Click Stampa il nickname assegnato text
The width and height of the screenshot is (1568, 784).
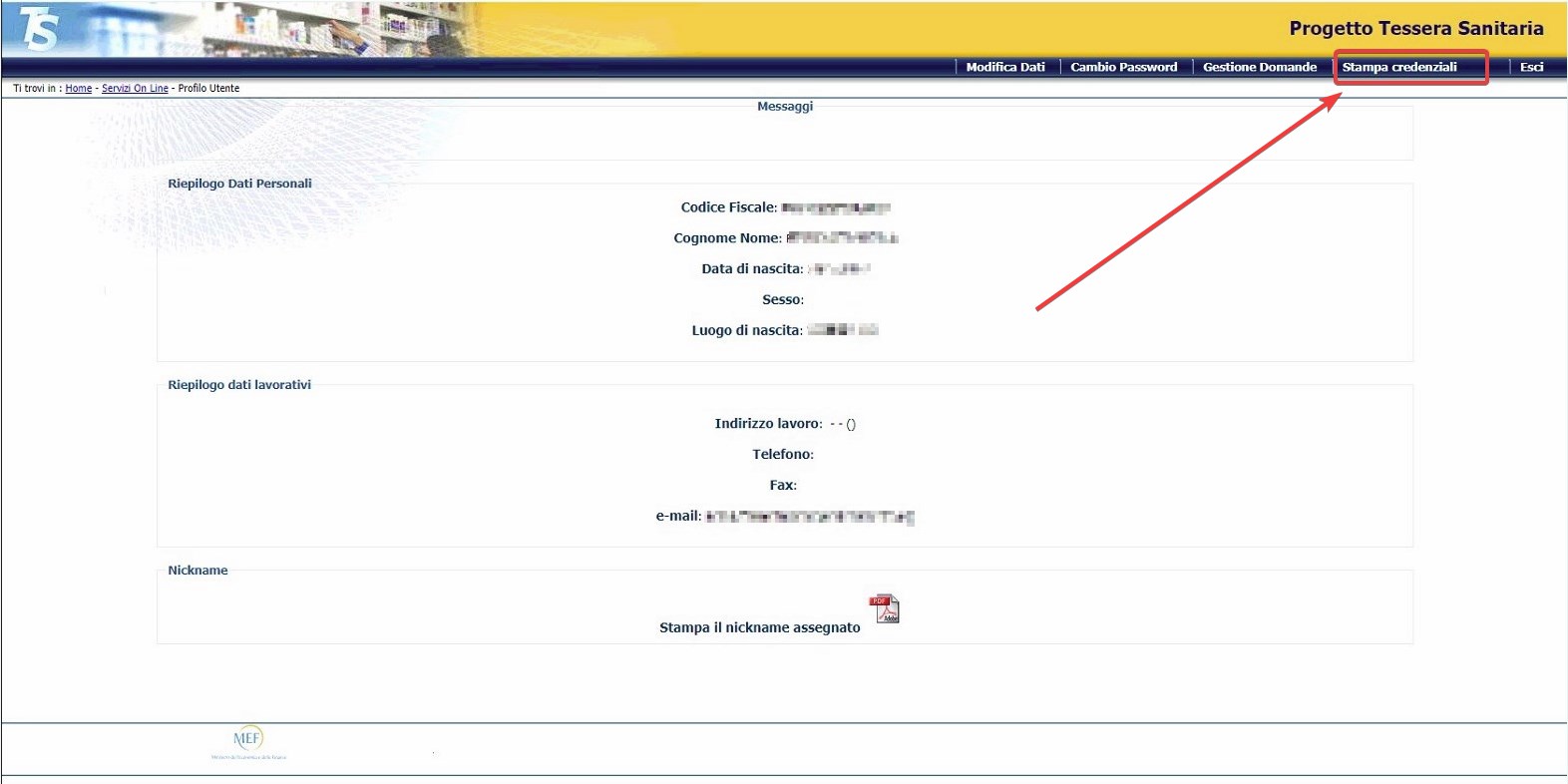pyautogui.click(x=759, y=627)
